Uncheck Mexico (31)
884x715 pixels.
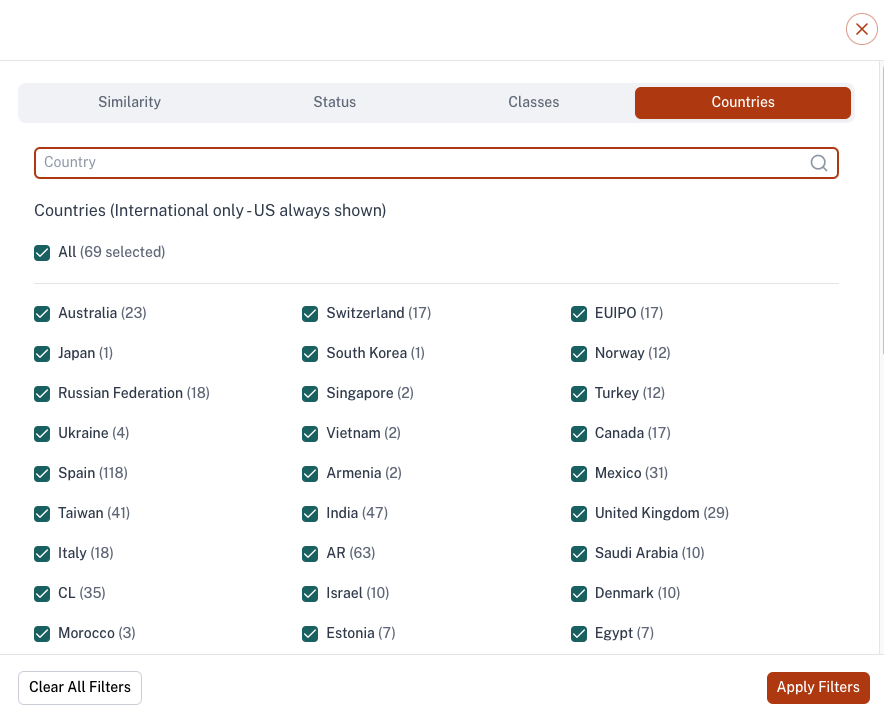tap(579, 474)
